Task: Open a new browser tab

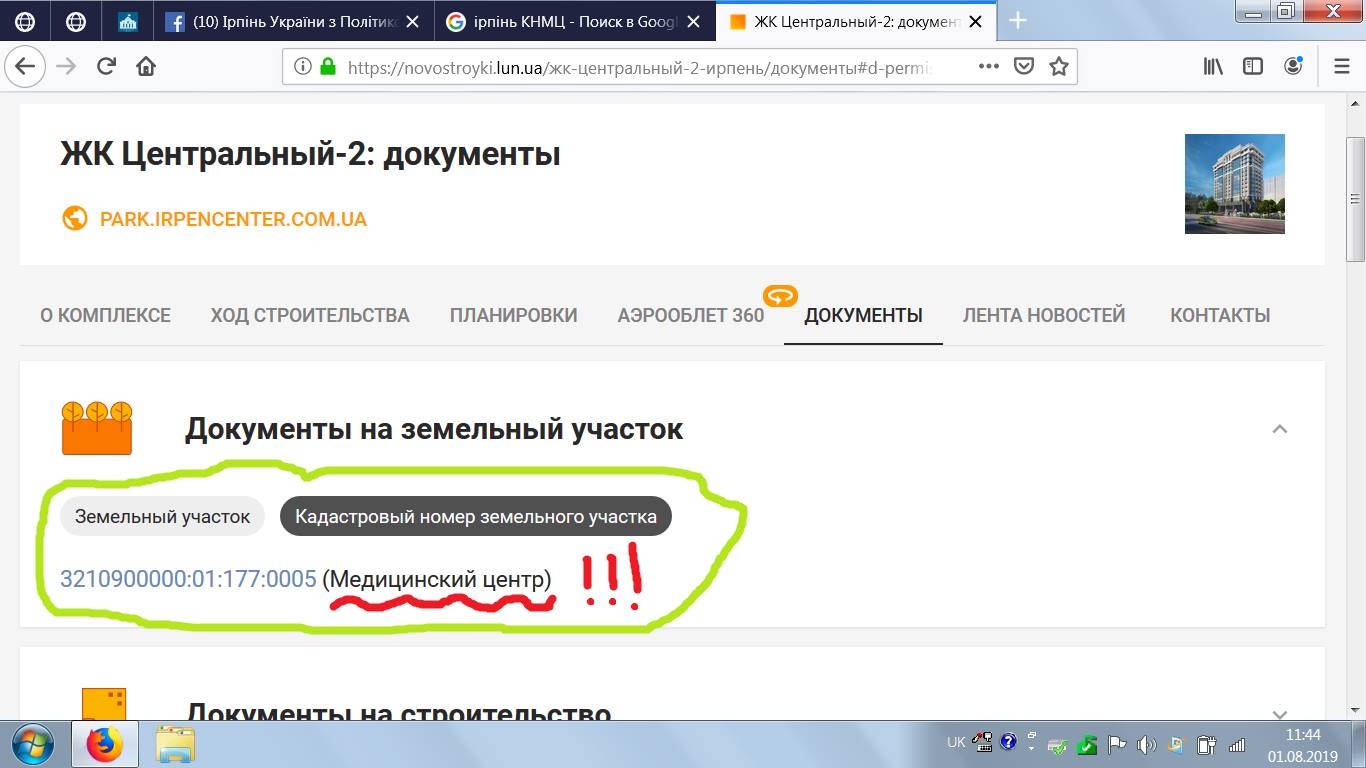Action: [1018, 21]
